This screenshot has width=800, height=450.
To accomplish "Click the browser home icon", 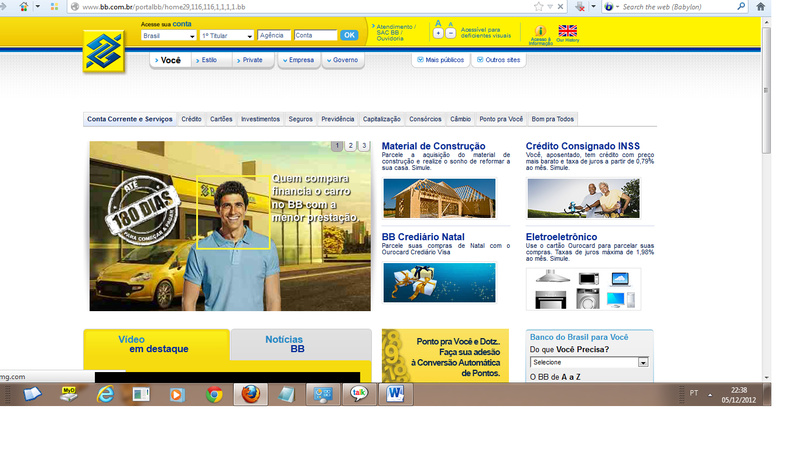I will click(760, 7).
